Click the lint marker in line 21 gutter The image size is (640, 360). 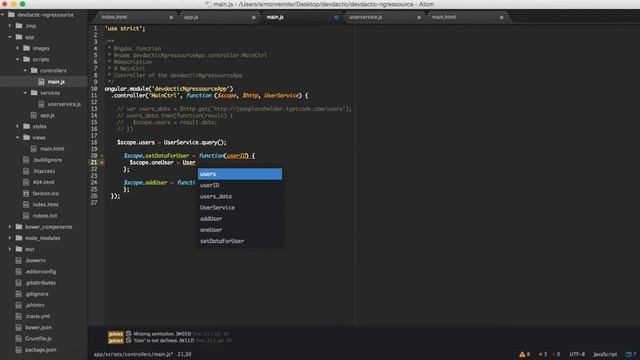102,162
